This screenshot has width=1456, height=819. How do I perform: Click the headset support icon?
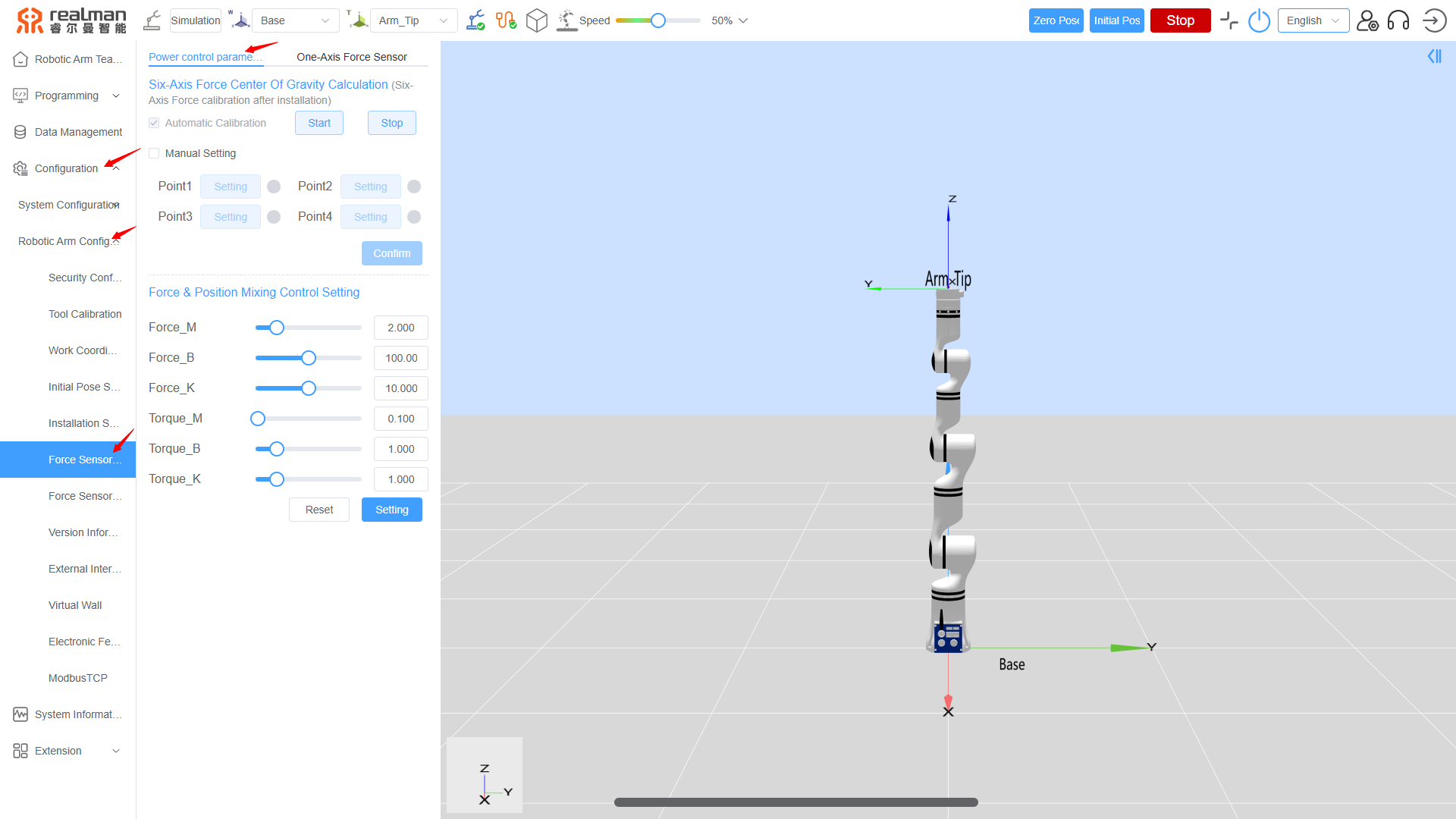pos(1399,22)
